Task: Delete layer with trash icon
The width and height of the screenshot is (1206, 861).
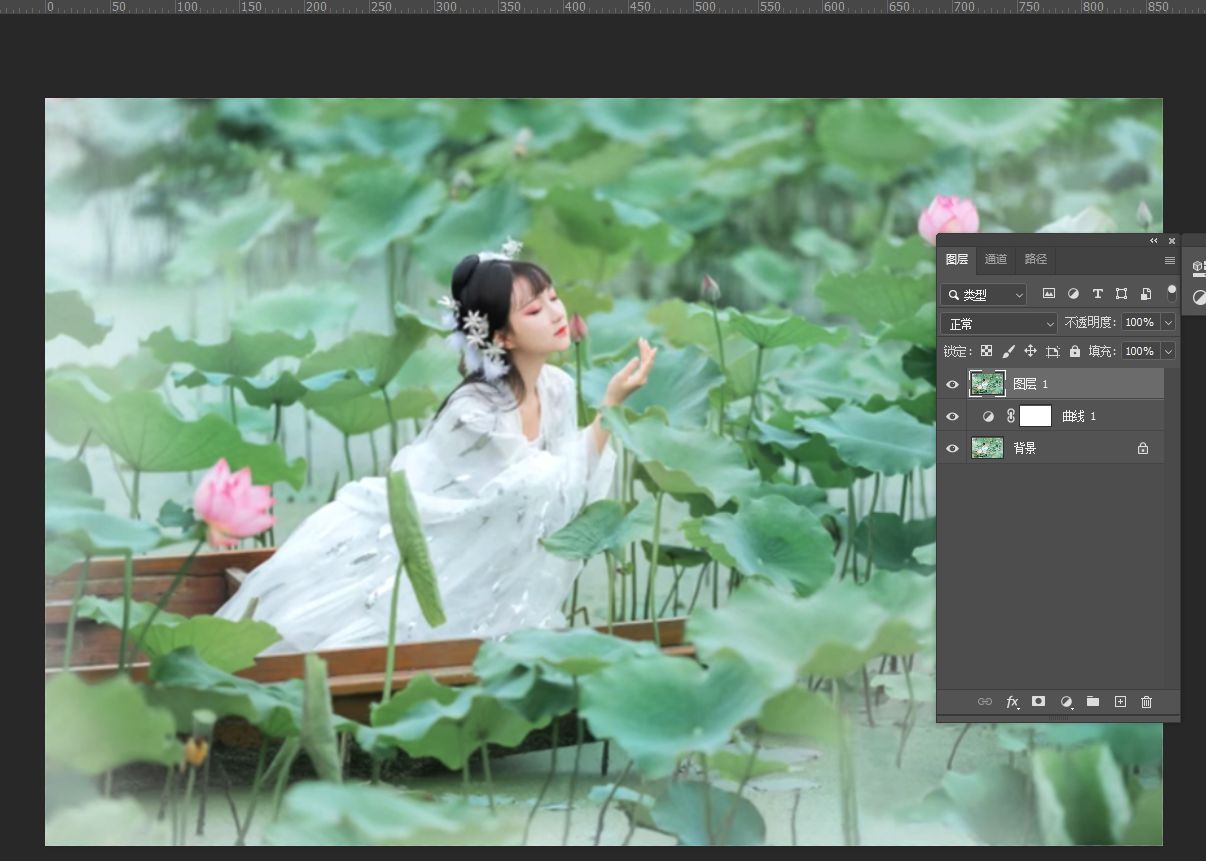Action: click(x=1147, y=702)
